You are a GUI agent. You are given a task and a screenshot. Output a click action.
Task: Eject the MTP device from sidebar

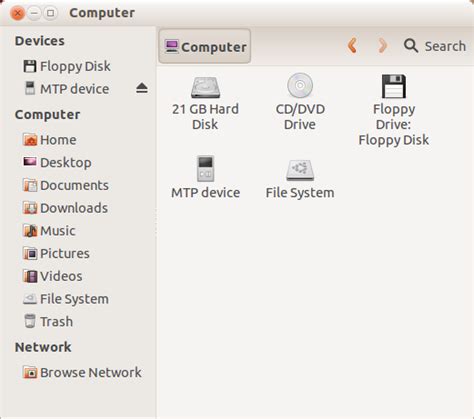pyautogui.click(x=142, y=89)
